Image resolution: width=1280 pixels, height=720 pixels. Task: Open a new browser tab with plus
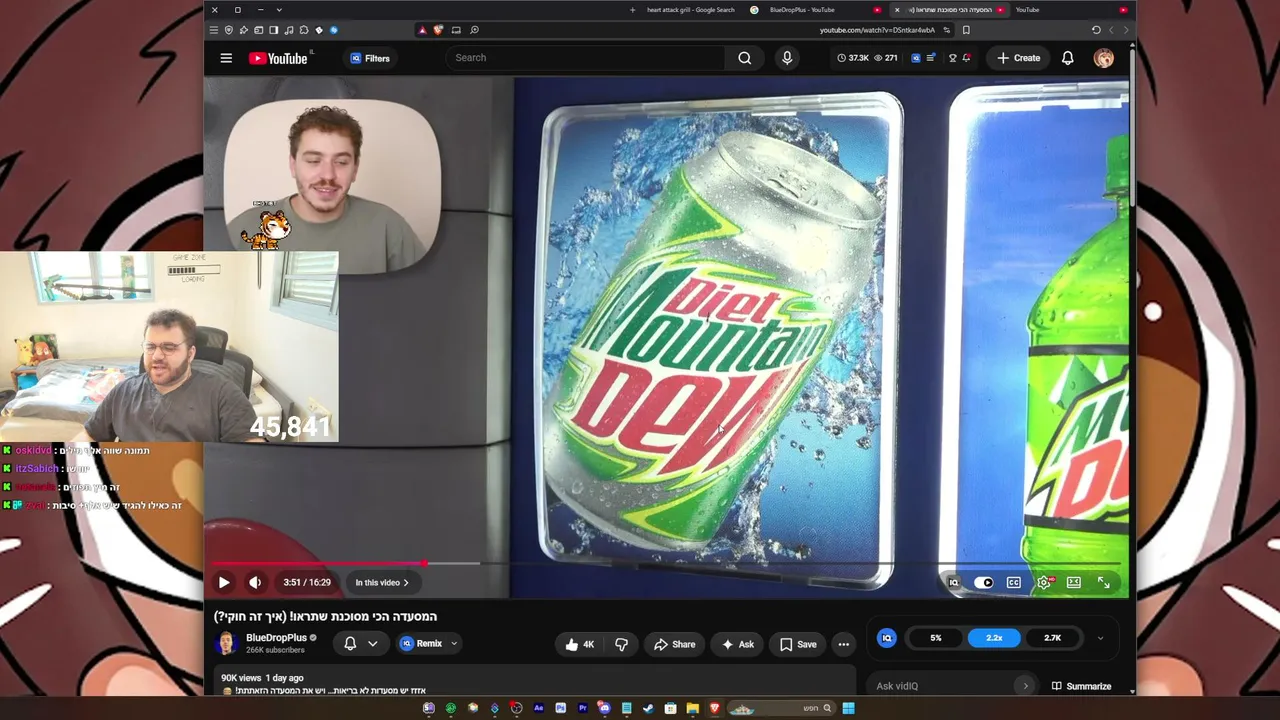[632, 10]
